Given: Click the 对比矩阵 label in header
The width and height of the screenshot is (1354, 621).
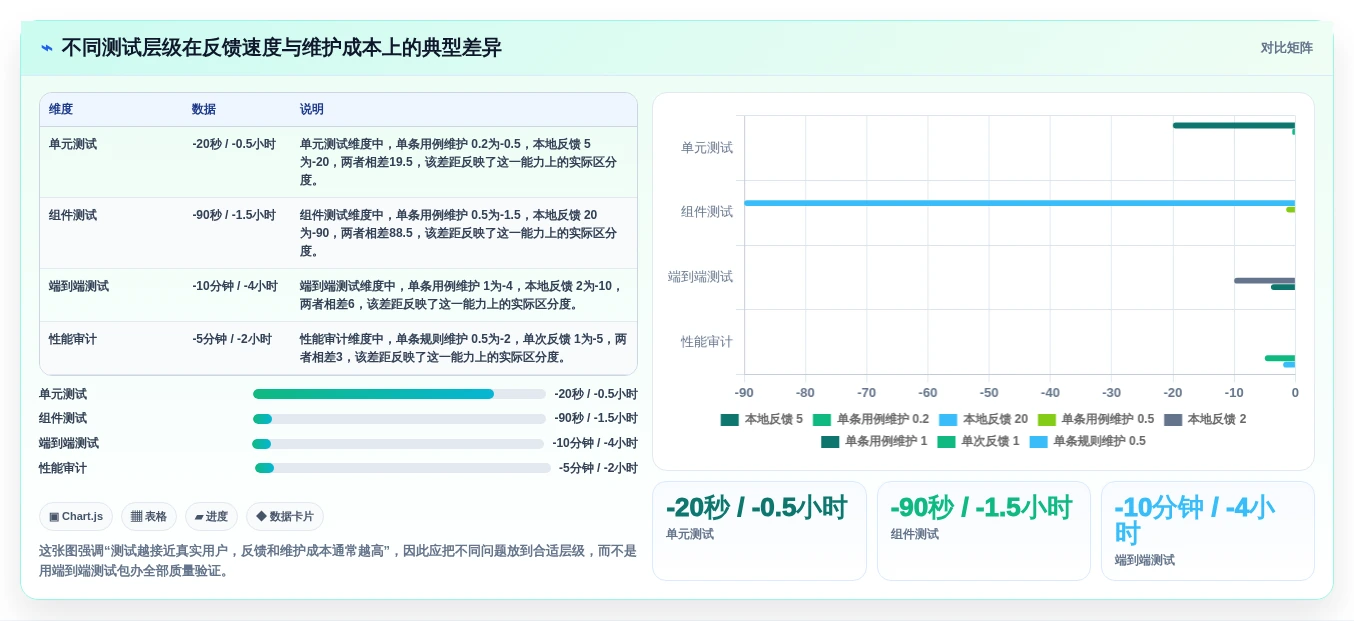Looking at the screenshot, I should pyautogui.click(x=1286, y=48).
